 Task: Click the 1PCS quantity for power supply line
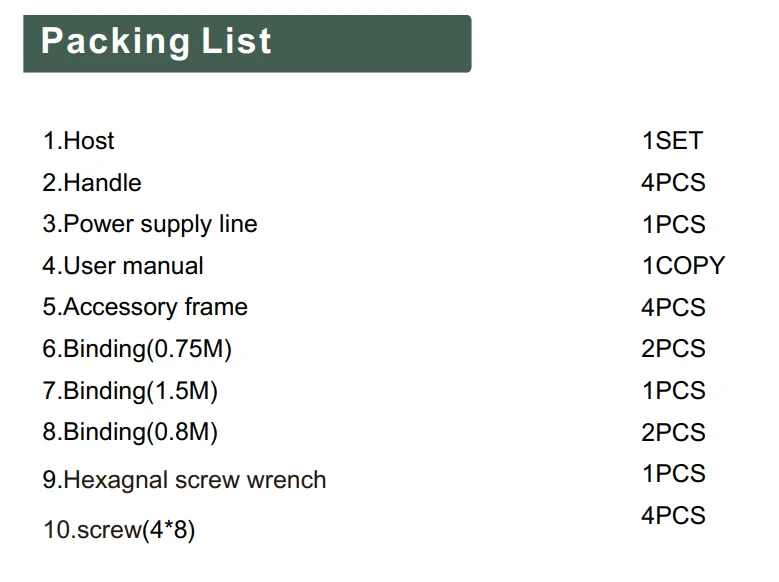(674, 224)
